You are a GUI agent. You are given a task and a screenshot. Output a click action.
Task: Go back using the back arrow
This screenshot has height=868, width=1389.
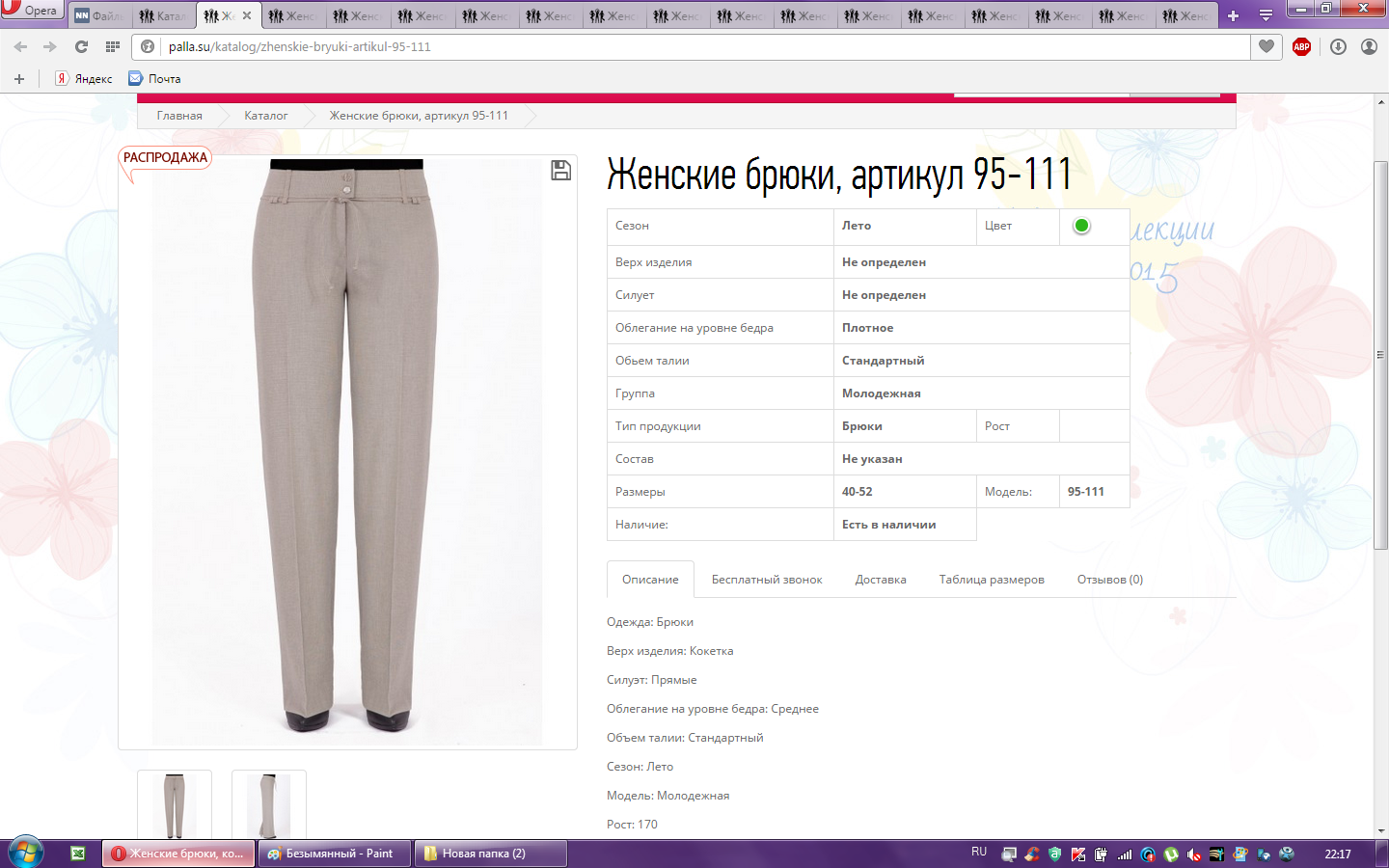tap(21, 46)
